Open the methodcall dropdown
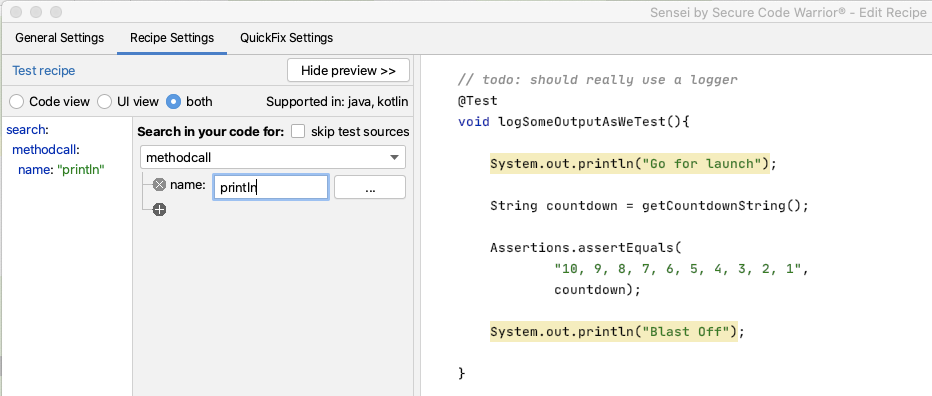 tap(273, 158)
